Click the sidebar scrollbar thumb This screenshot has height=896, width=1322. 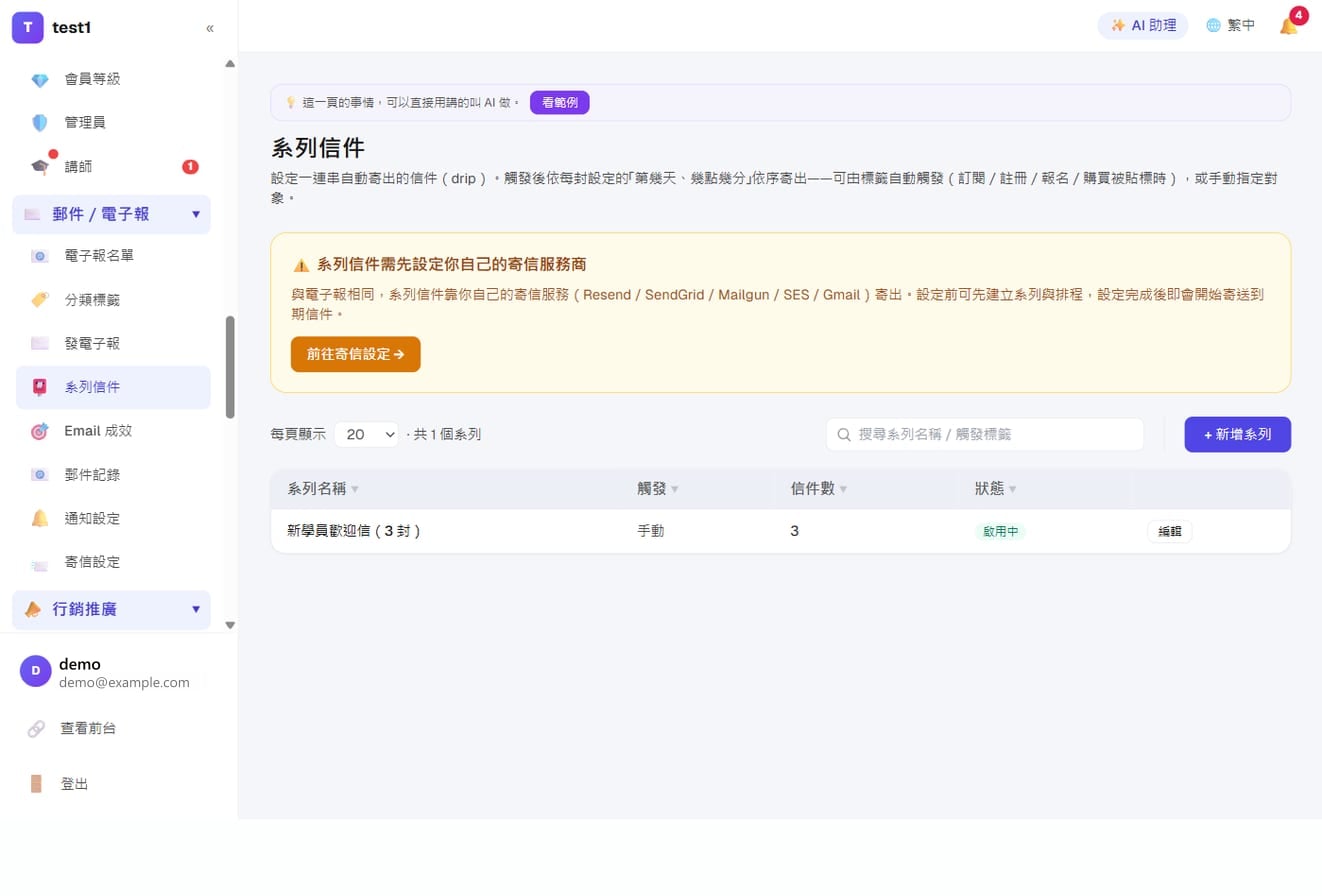pyautogui.click(x=230, y=367)
